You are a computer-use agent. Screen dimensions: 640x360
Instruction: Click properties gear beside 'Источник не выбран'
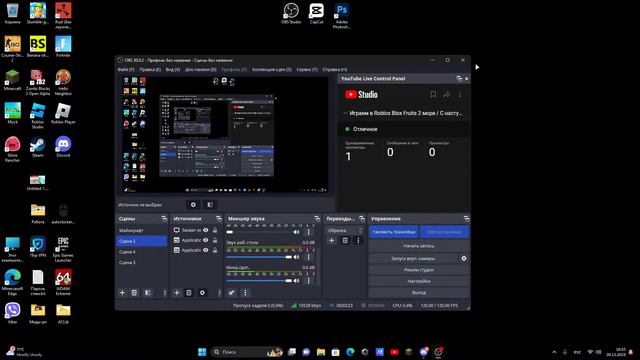click(193, 204)
